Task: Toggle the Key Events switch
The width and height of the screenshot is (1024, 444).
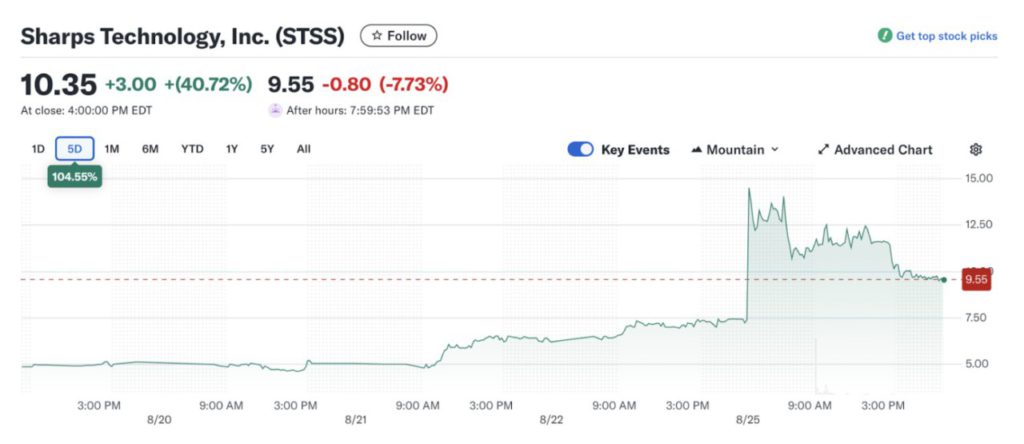Action: [581, 149]
